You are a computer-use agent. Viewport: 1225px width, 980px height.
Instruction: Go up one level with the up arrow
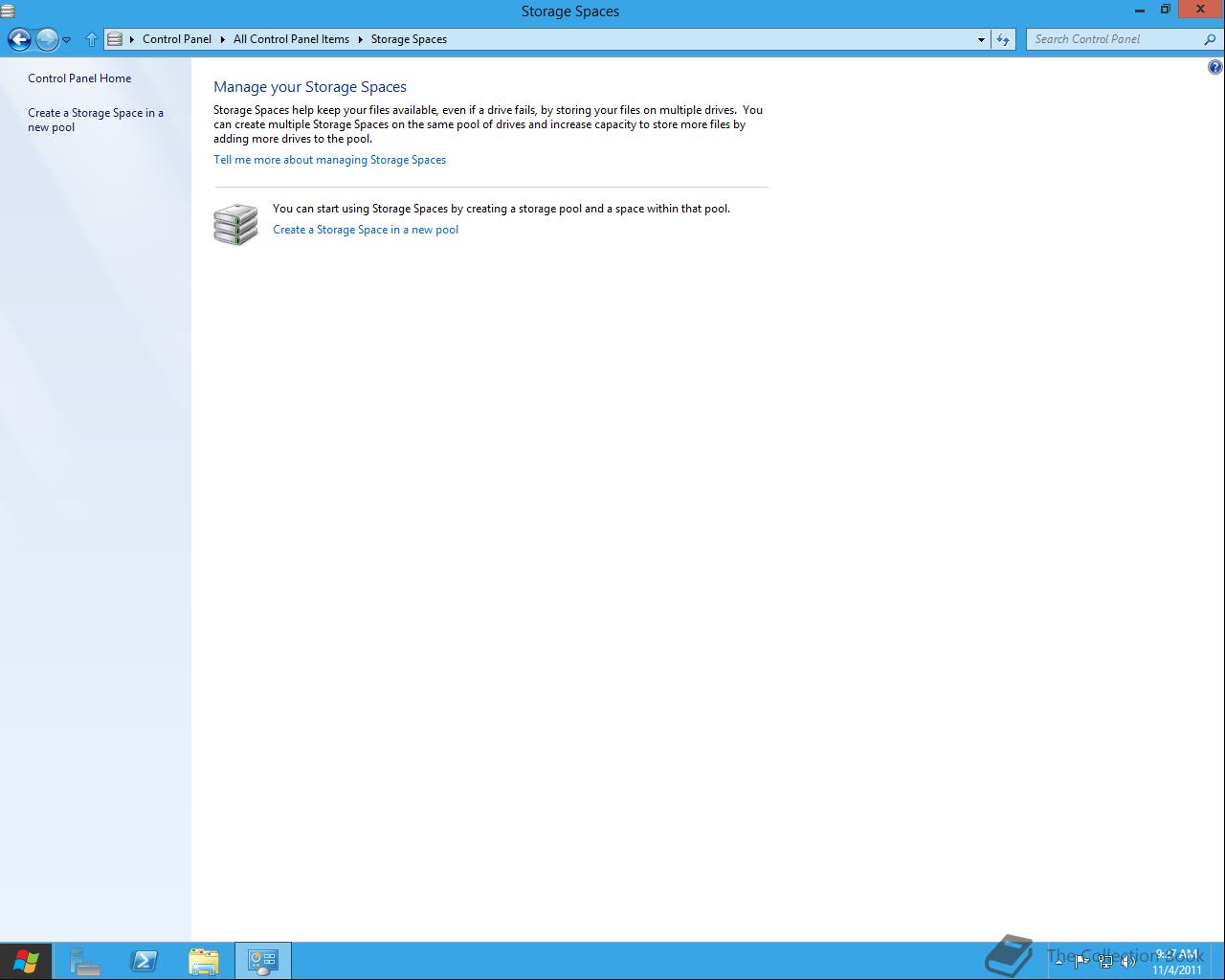click(x=92, y=39)
